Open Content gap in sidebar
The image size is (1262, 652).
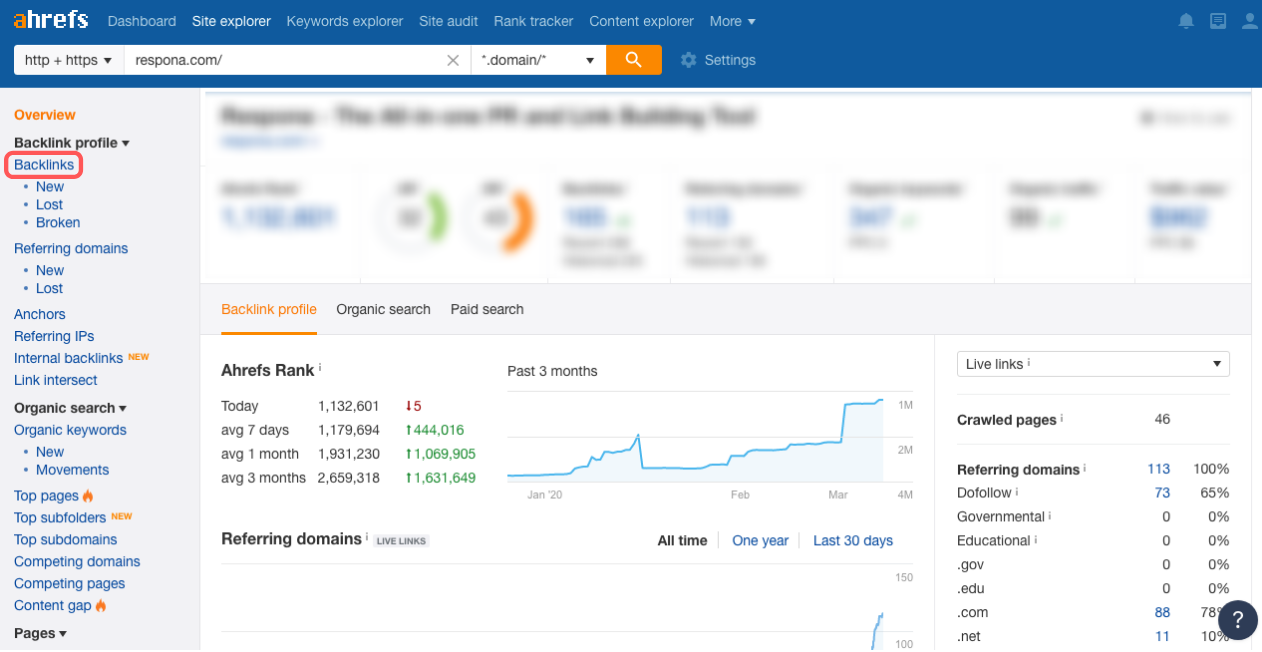click(x=53, y=606)
